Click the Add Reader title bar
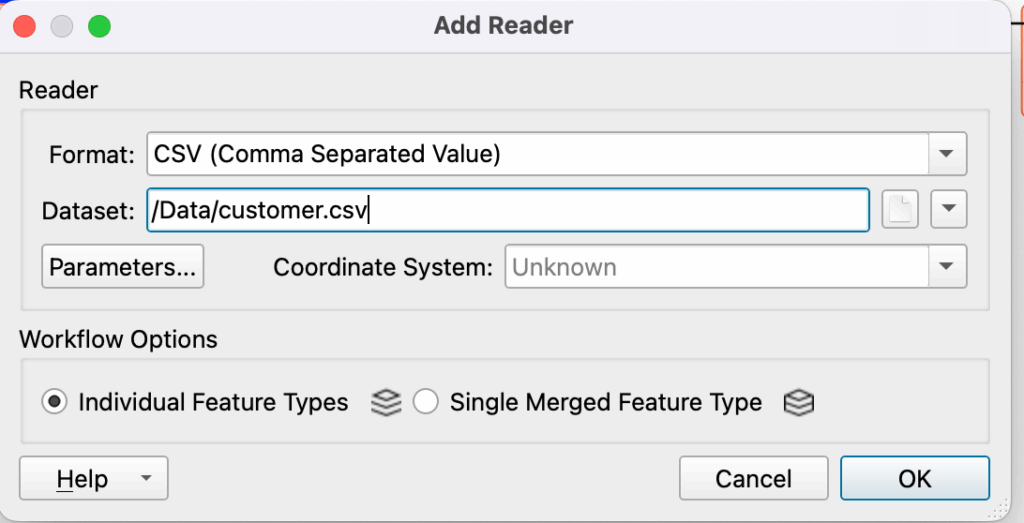1024x523 pixels. point(503,26)
